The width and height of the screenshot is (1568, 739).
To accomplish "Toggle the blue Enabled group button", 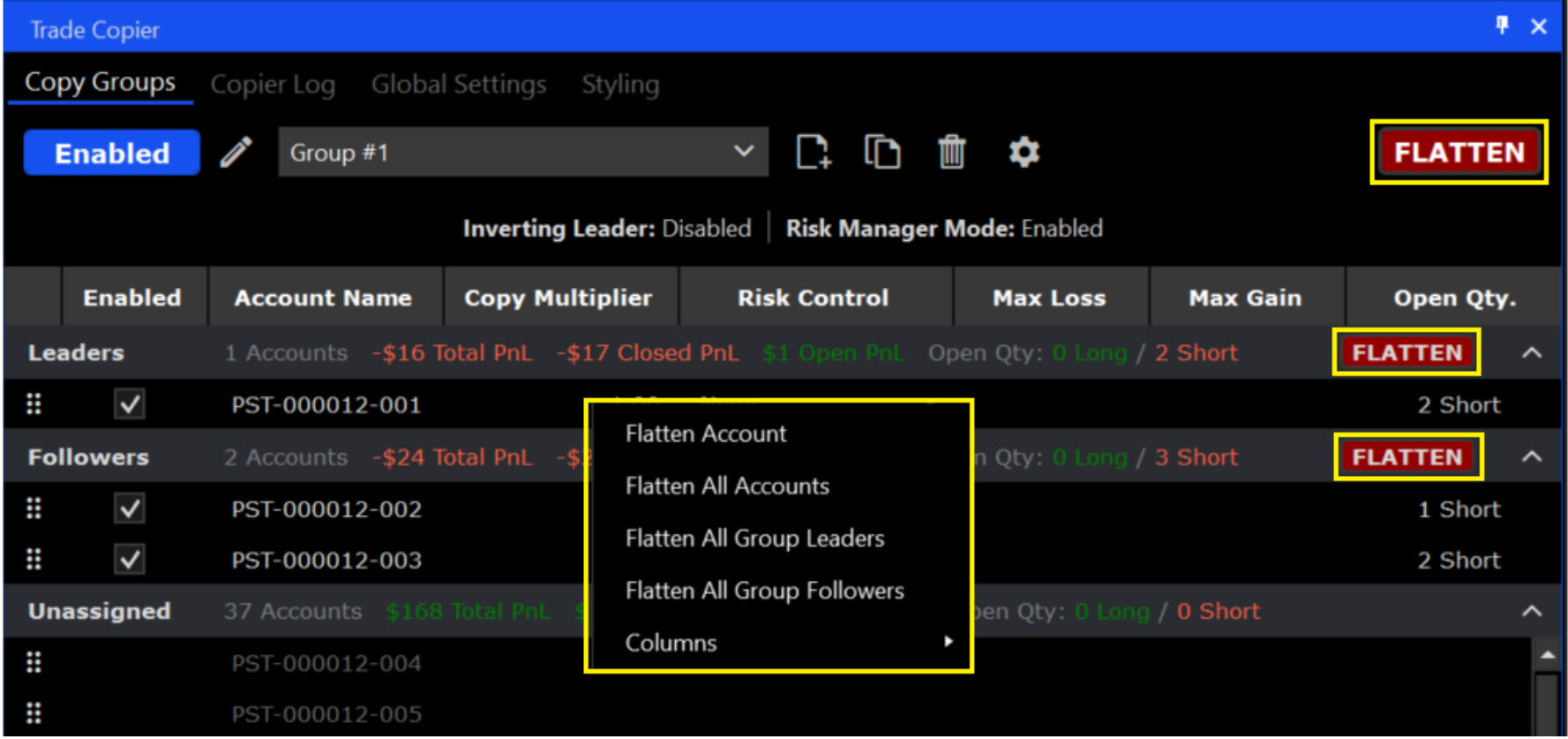I will [112, 153].
